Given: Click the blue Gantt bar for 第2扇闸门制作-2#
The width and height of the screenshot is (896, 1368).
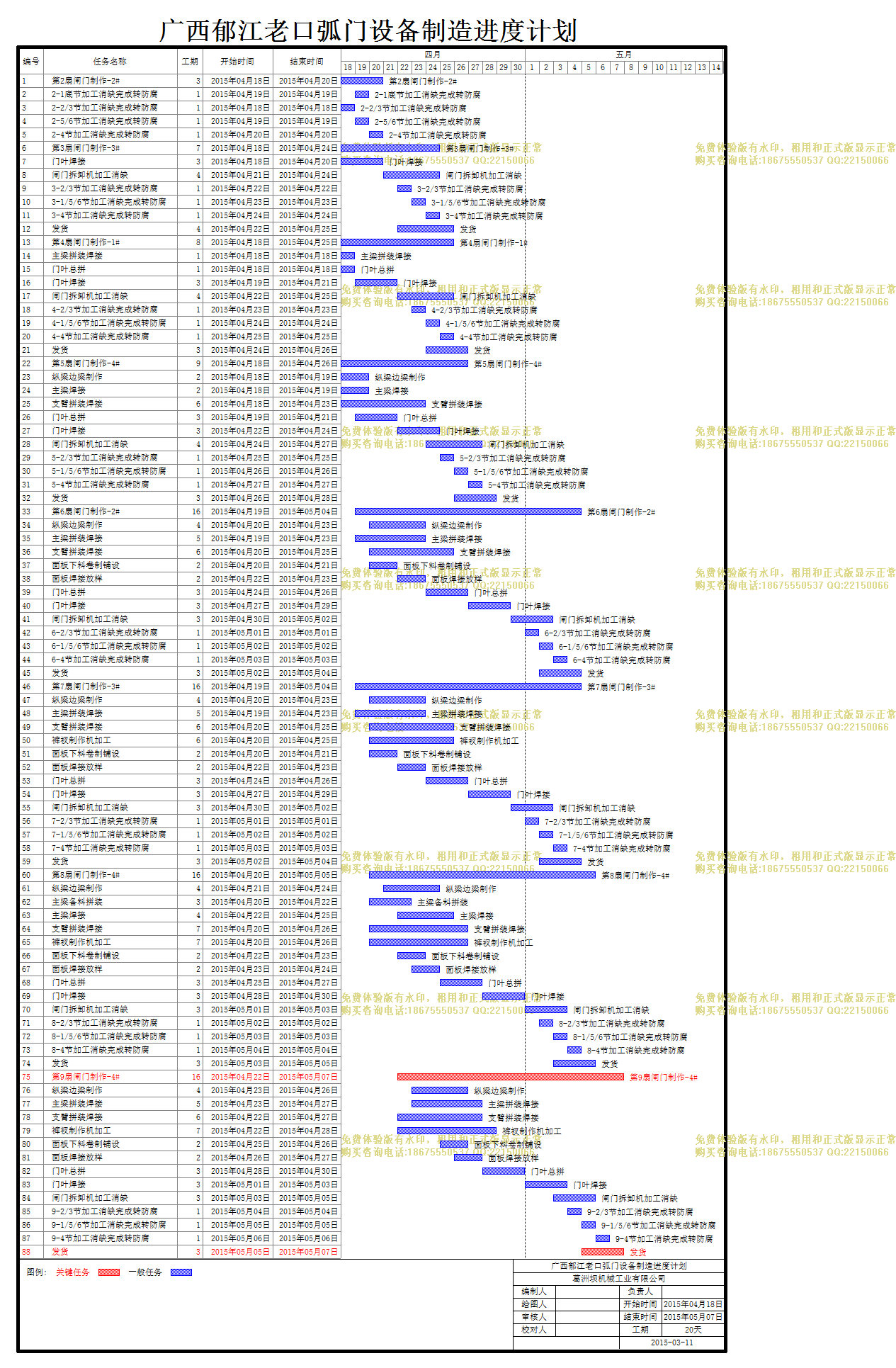Looking at the screenshot, I should [x=362, y=81].
